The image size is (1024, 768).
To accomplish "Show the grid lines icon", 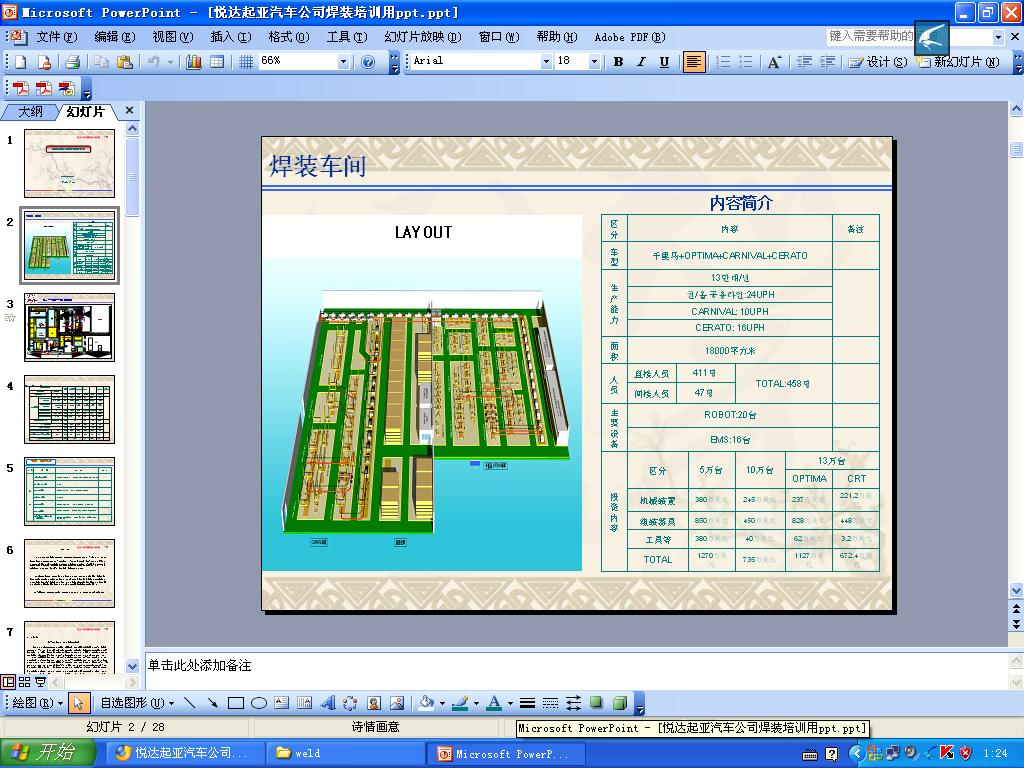I will coord(246,61).
